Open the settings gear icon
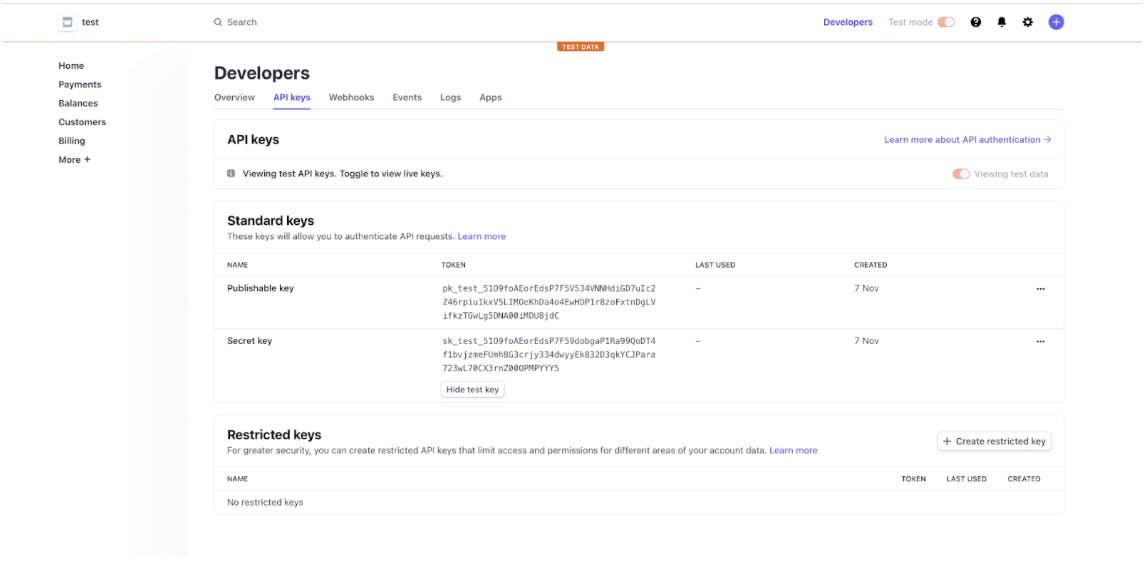The image size is (1144, 576). click(1028, 22)
